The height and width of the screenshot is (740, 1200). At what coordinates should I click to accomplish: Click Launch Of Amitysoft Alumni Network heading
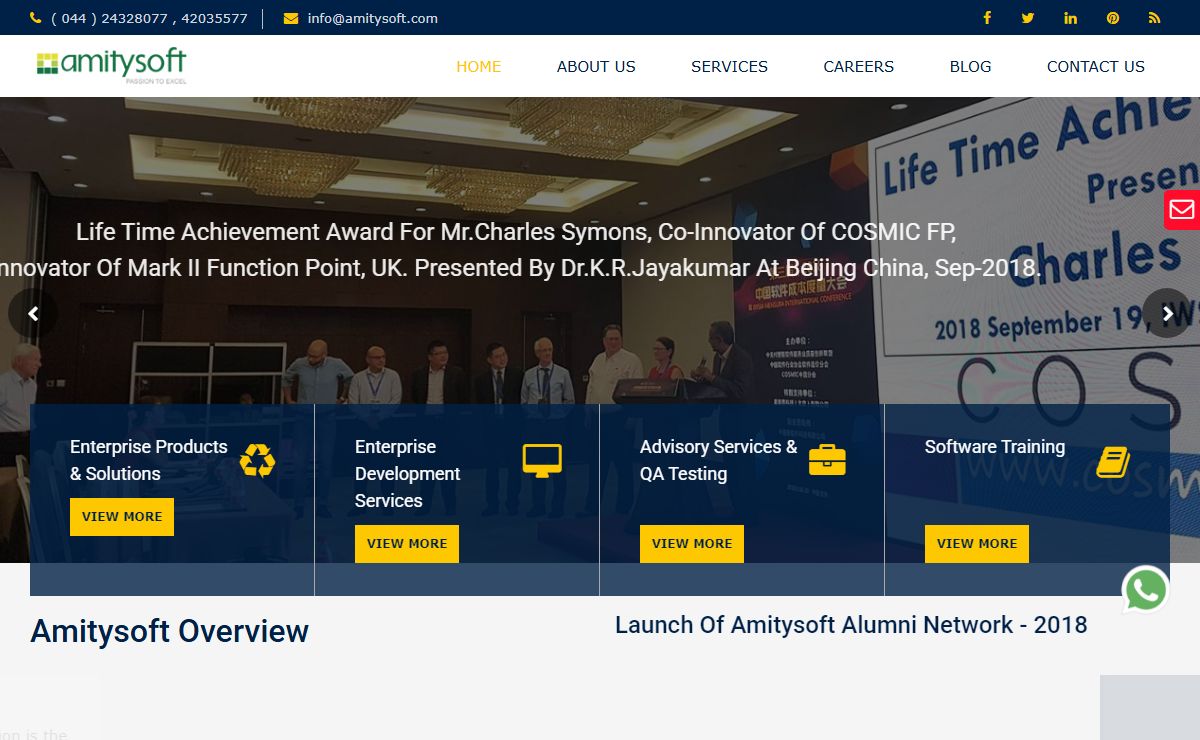(x=851, y=625)
